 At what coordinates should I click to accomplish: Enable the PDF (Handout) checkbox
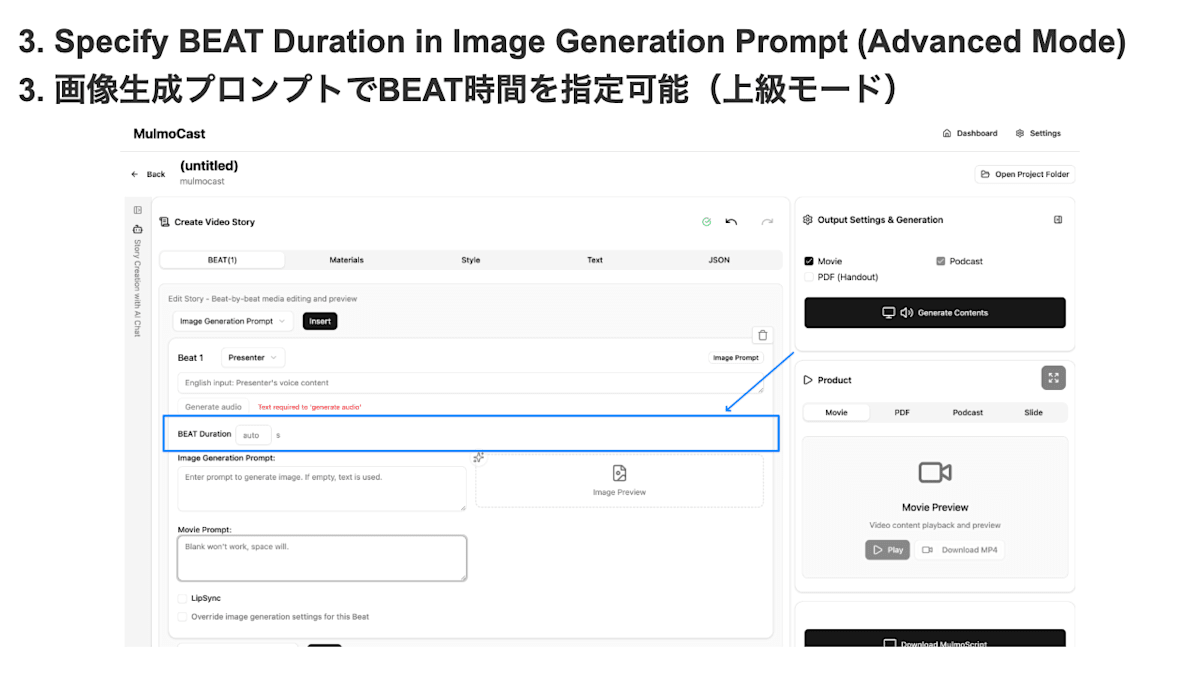tap(809, 277)
